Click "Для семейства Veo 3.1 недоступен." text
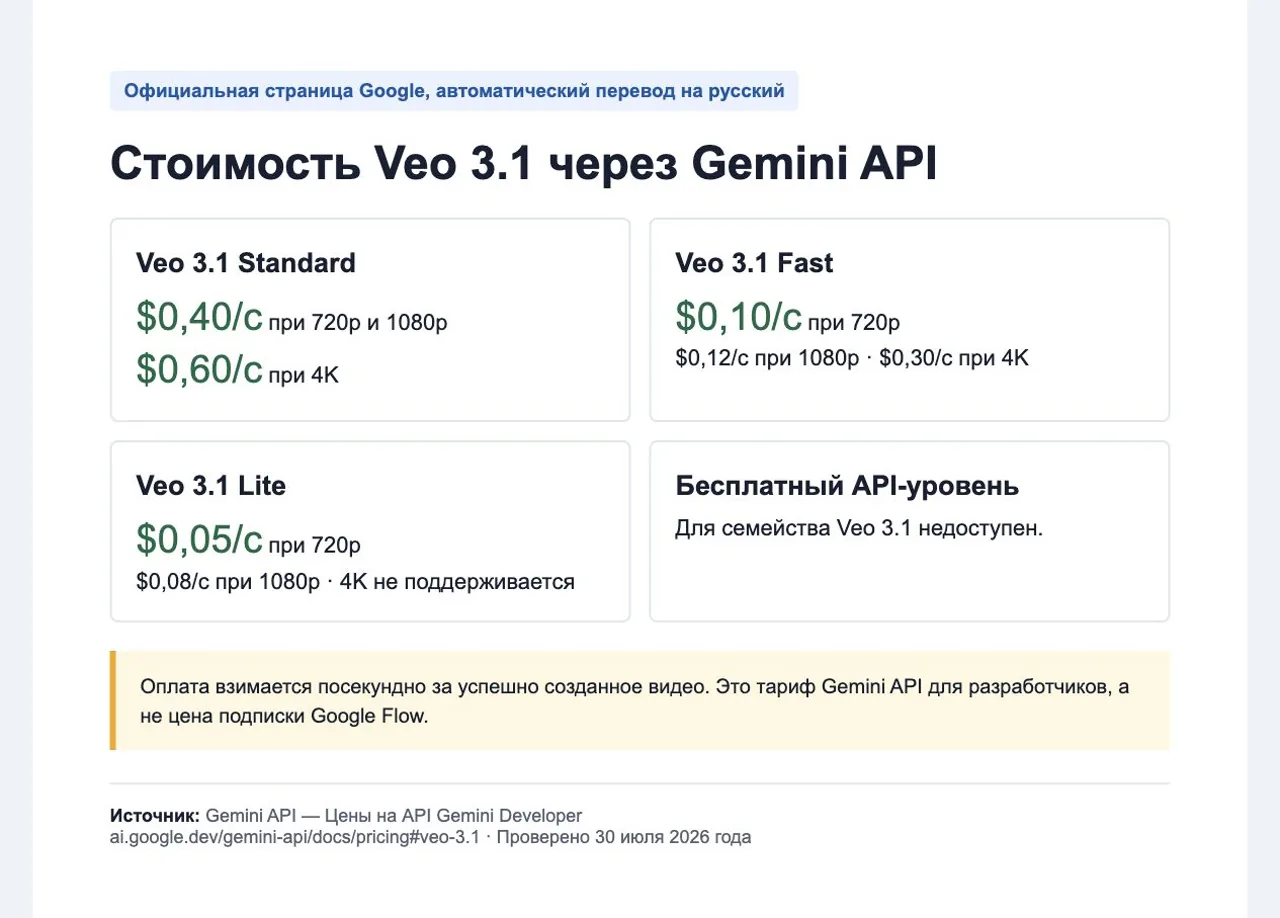This screenshot has height=918, width=1280. coord(859,528)
